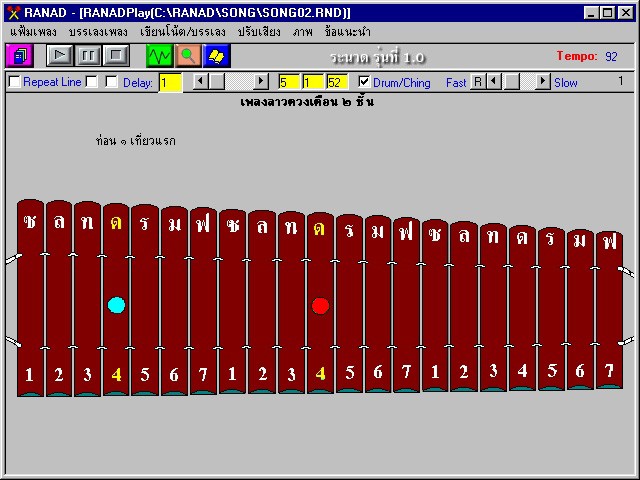This screenshot has height=480, width=640.
Task: Open the ภาพ menu
Action: 302,32
